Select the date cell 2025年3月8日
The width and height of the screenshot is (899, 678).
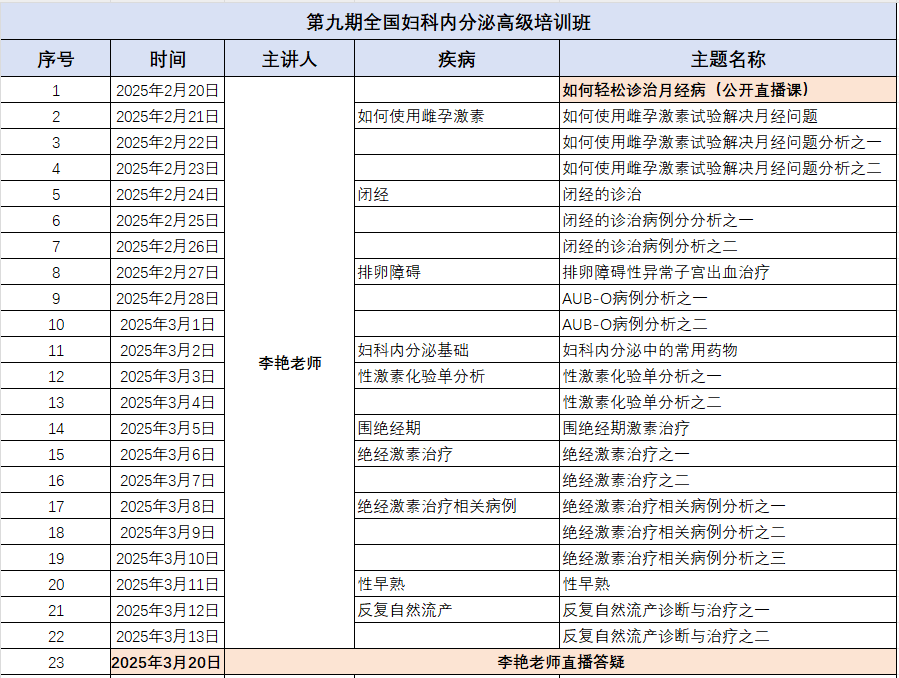[x=167, y=506]
